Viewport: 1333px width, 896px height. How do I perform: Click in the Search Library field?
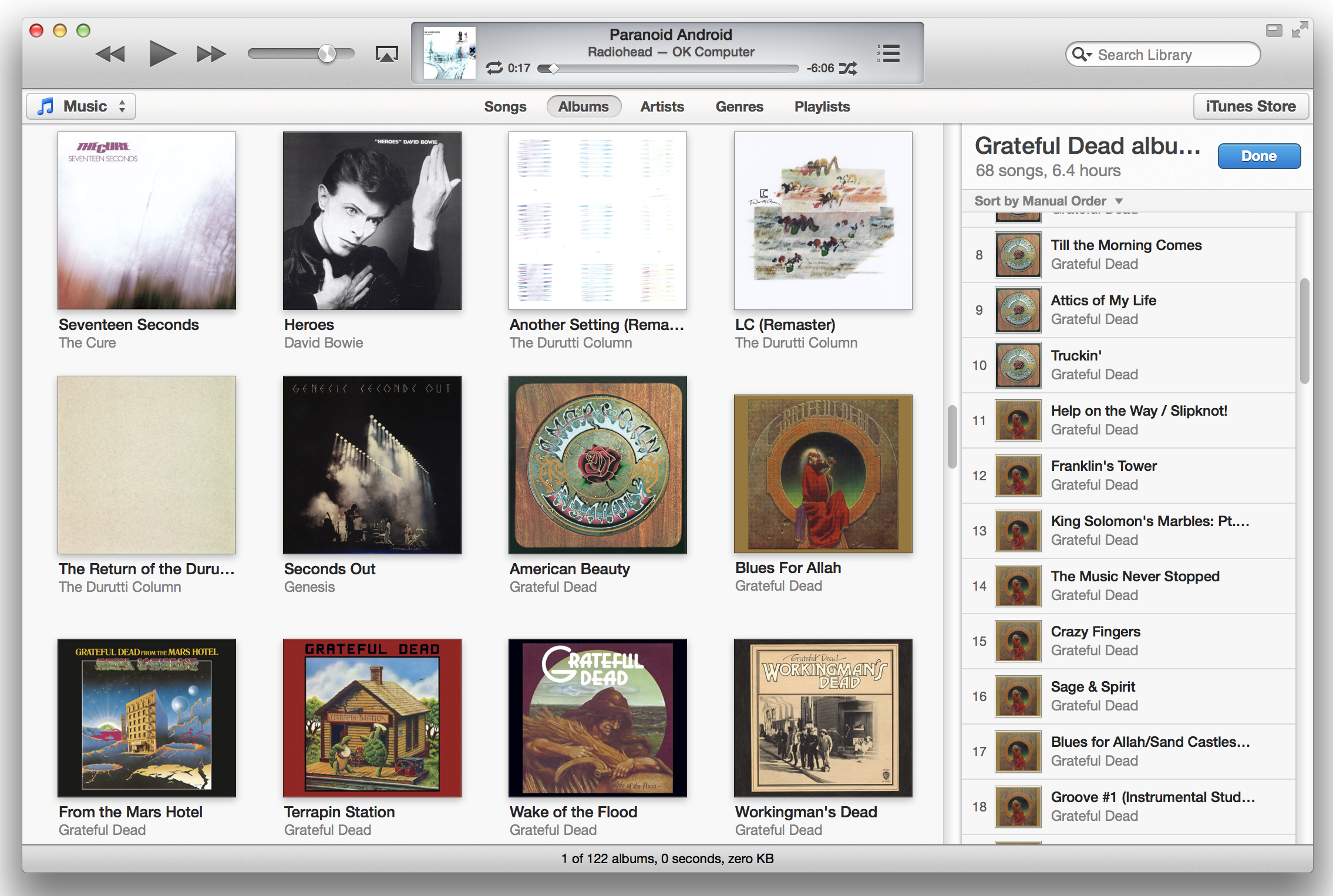pyautogui.click(x=1163, y=55)
